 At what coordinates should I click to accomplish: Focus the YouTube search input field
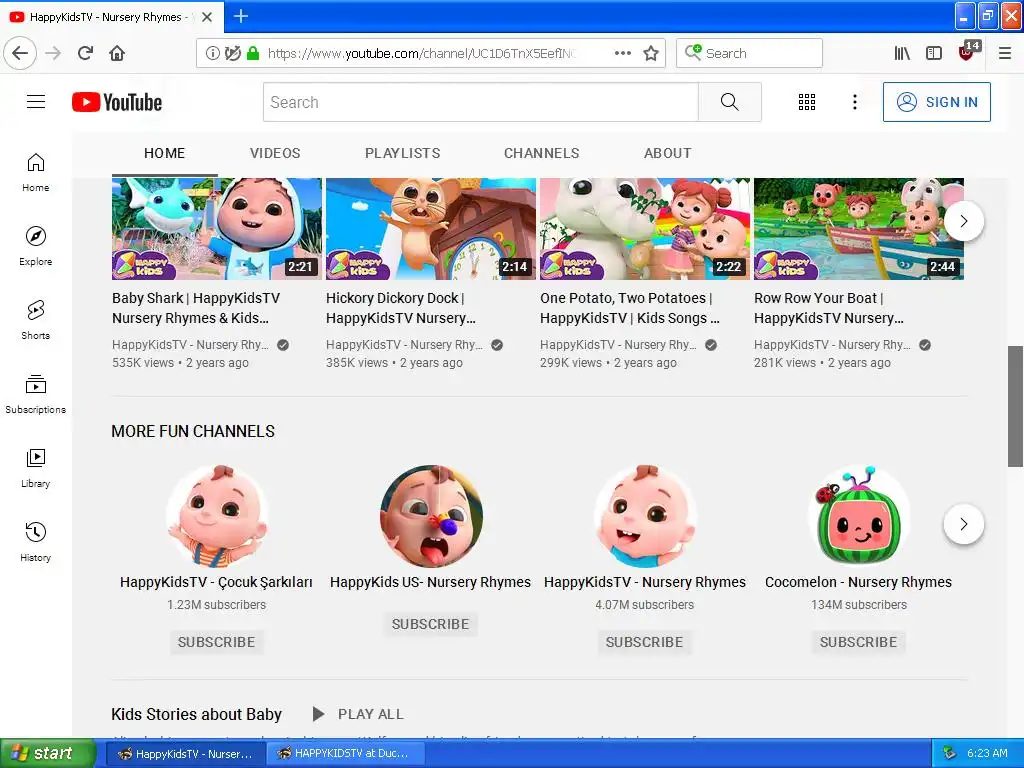coord(481,102)
